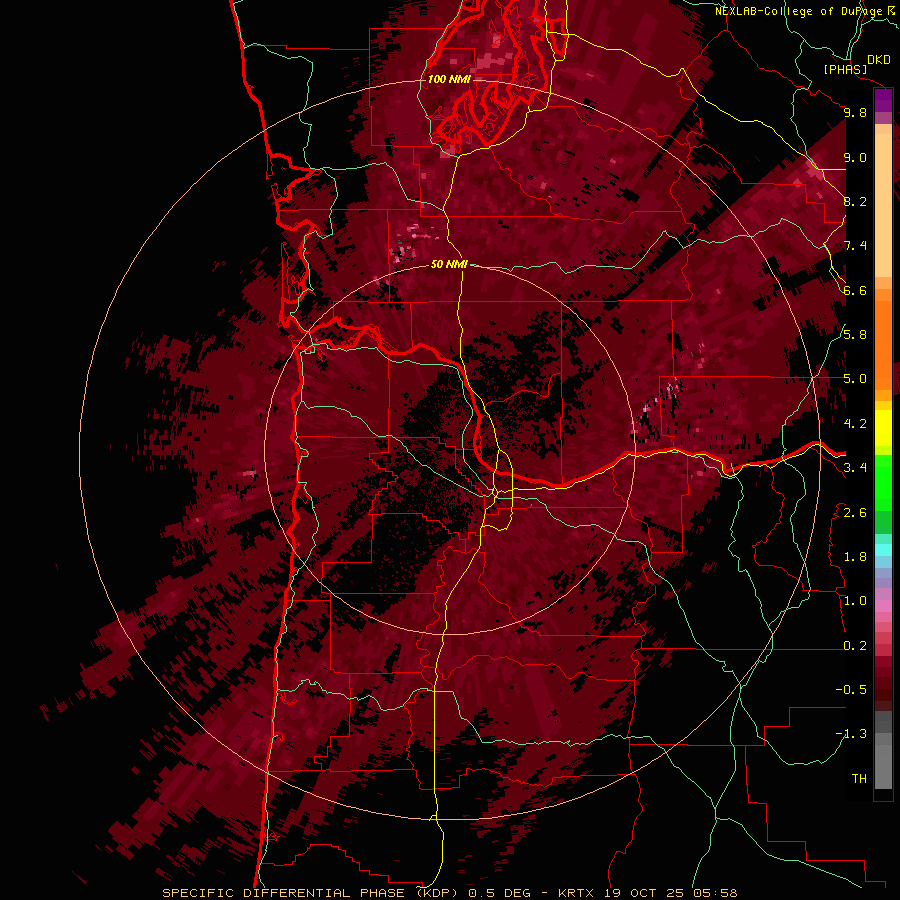The height and width of the screenshot is (900, 900).
Task: Click the peach segment of the color bar
Action: [x=883, y=204]
